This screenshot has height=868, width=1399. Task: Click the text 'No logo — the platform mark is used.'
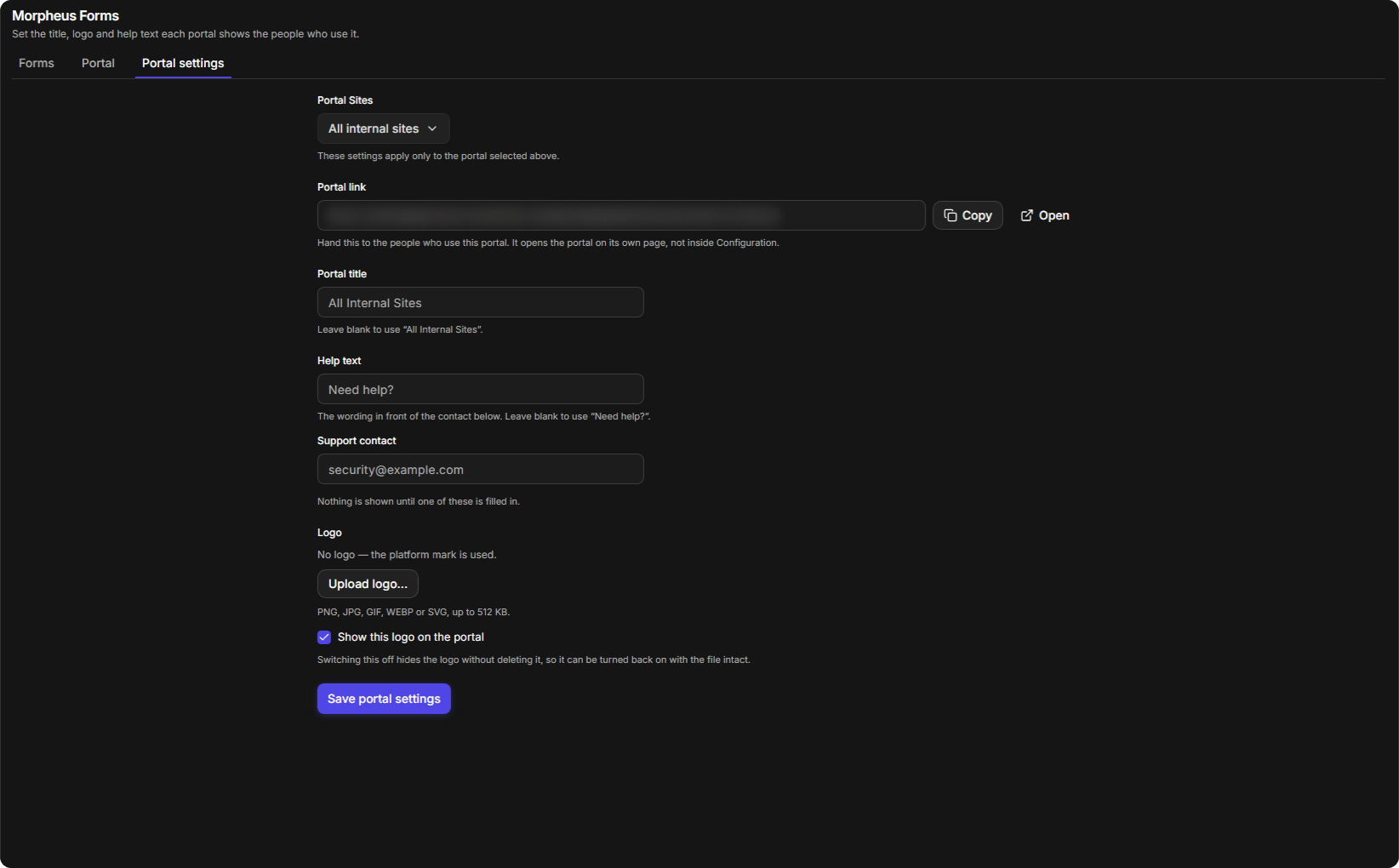pos(407,555)
